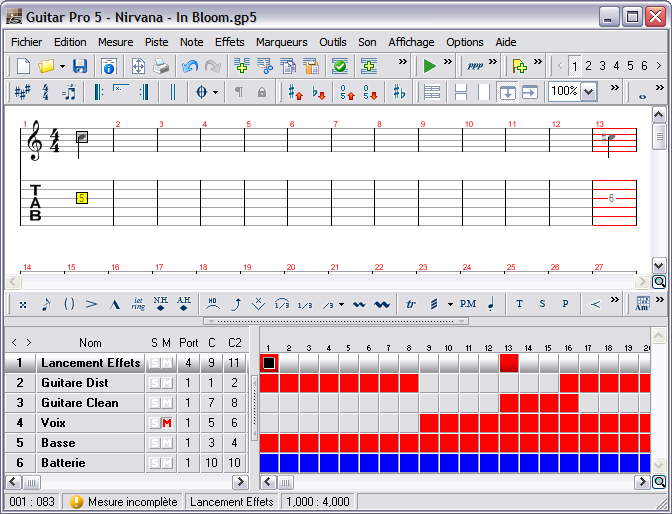This screenshot has height=514, width=672.
Task: Click the natural harmonic (N.H.) icon
Action: coord(161,304)
